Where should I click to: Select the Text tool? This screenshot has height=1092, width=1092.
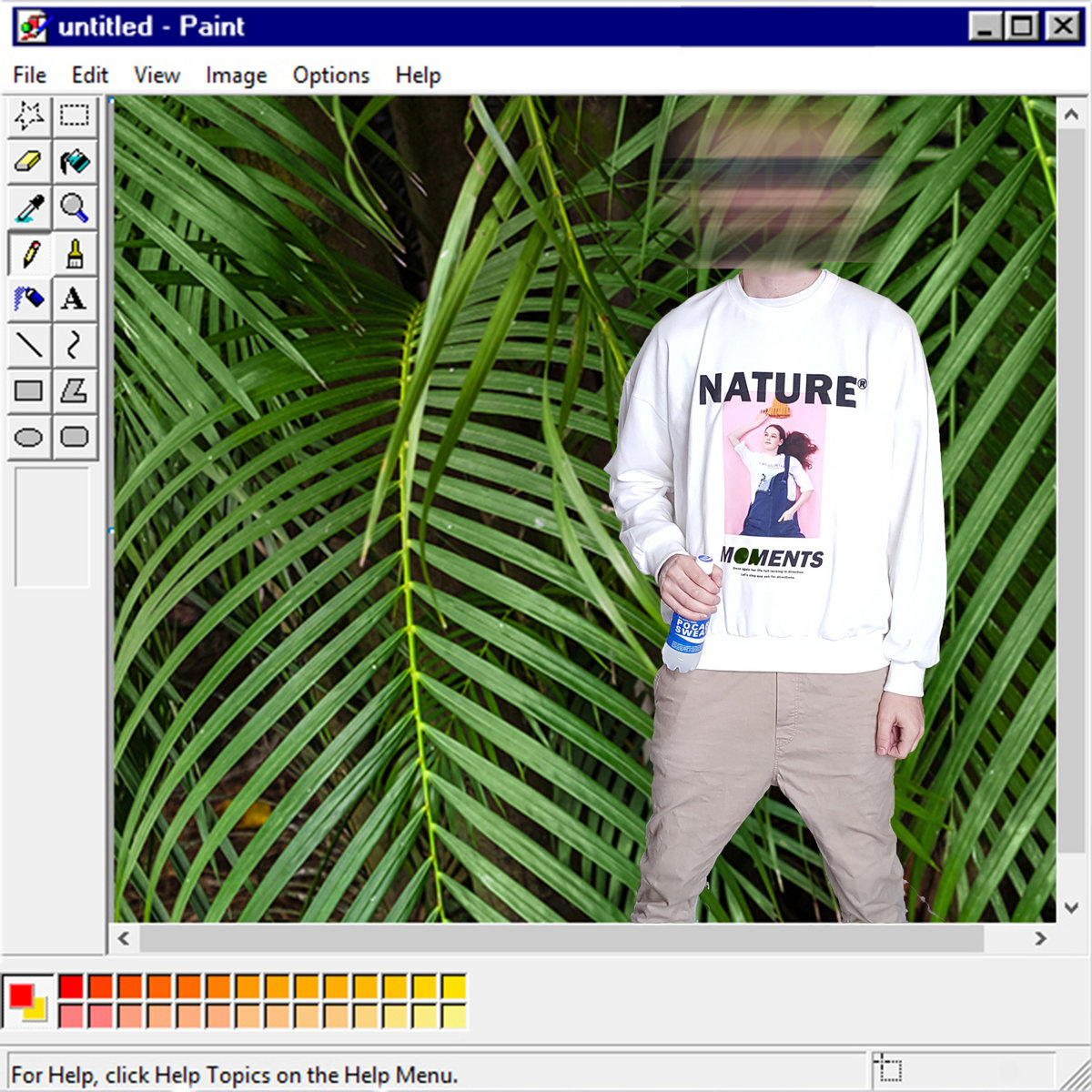pyautogui.click(x=75, y=298)
